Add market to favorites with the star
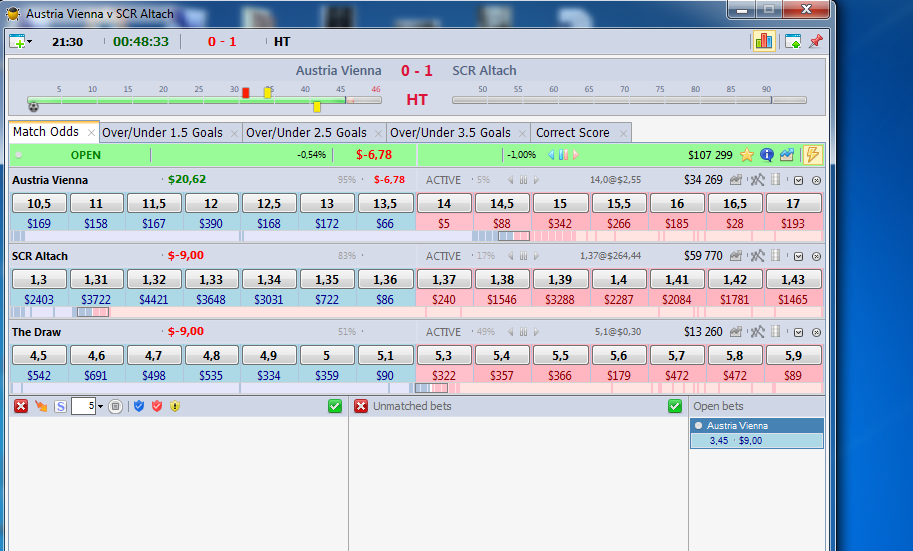The image size is (913, 551). pyautogui.click(x=746, y=155)
